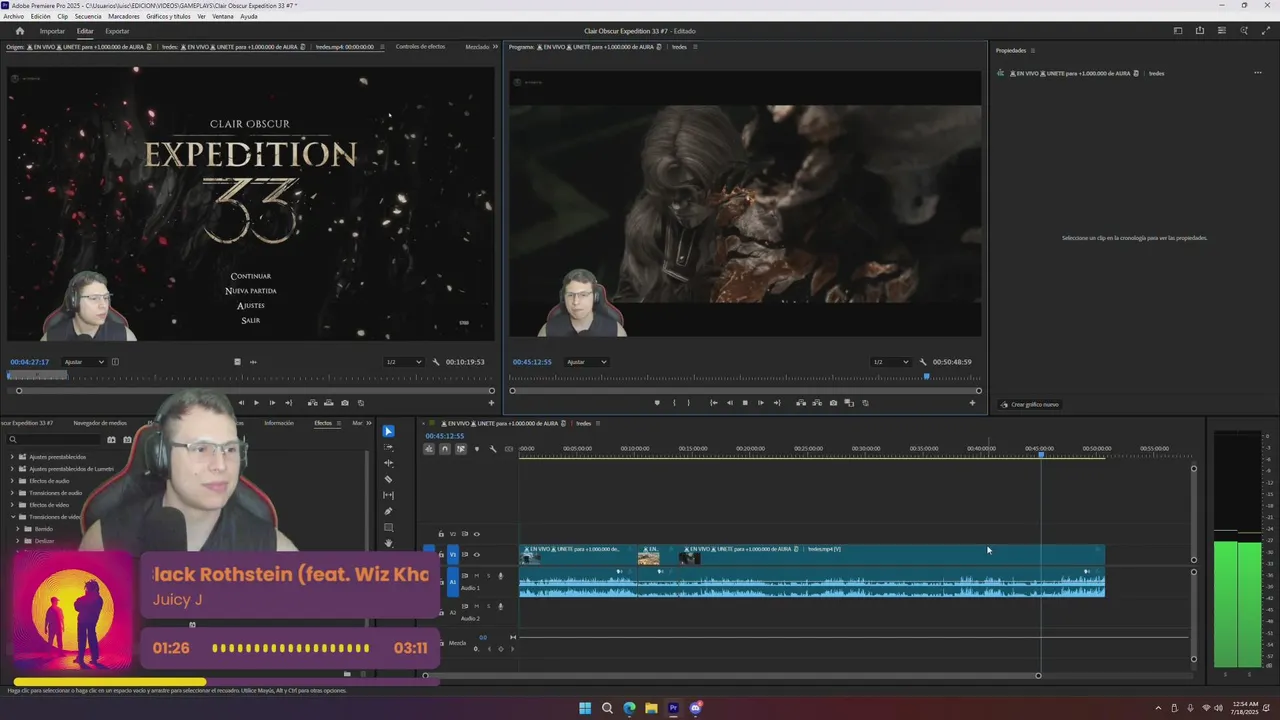Open Program monitor resolution dropdown 1/2
Screen dimensions: 1280x720
[x=891, y=362]
